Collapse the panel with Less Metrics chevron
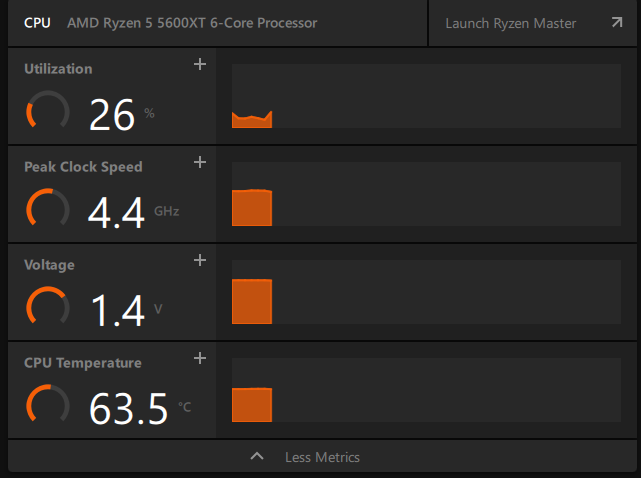 (x=257, y=457)
